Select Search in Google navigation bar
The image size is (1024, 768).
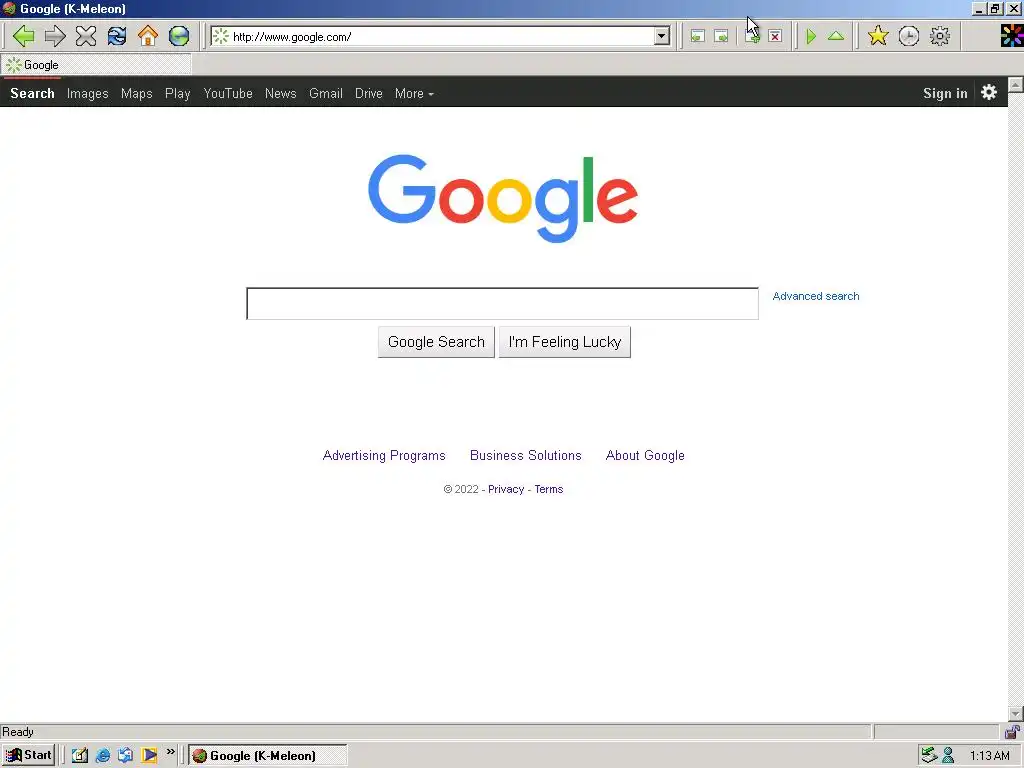coord(32,93)
